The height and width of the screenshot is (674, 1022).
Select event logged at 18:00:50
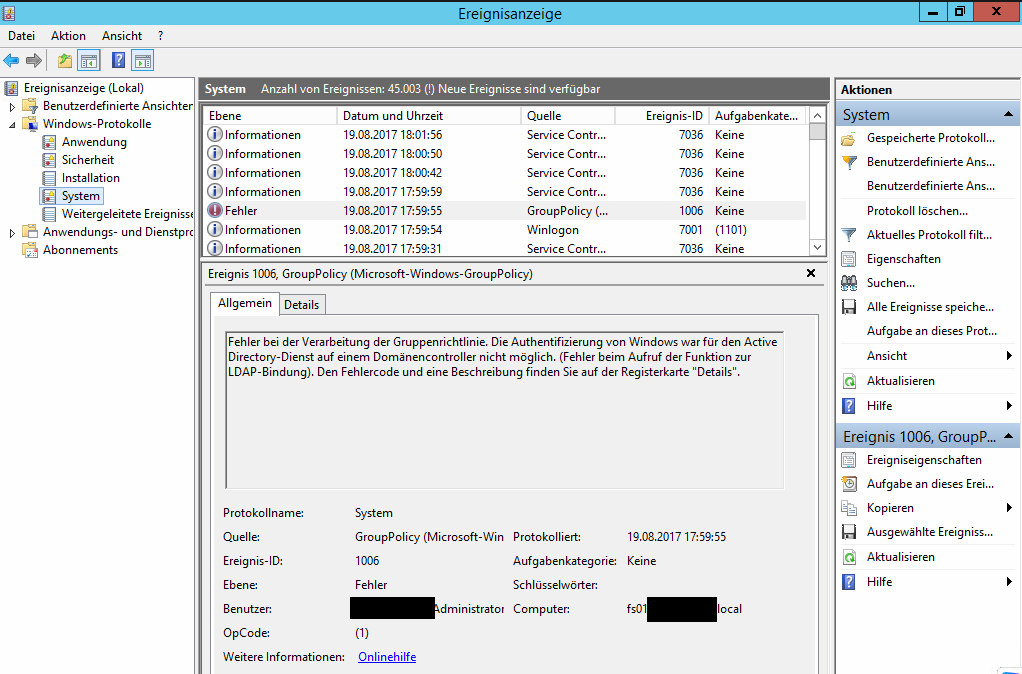coord(505,154)
